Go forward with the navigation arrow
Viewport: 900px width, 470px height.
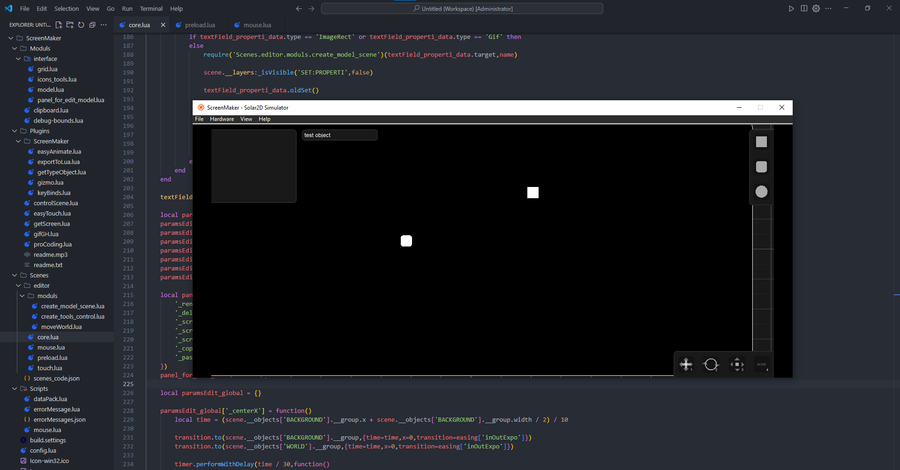pyautogui.click(x=311, y=9)
